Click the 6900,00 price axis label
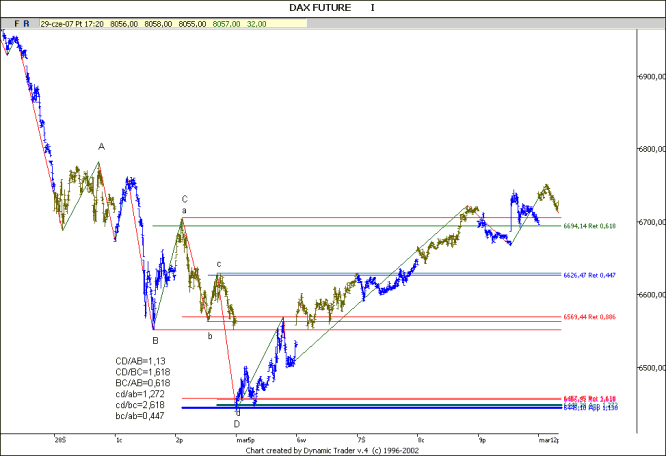 650,77
